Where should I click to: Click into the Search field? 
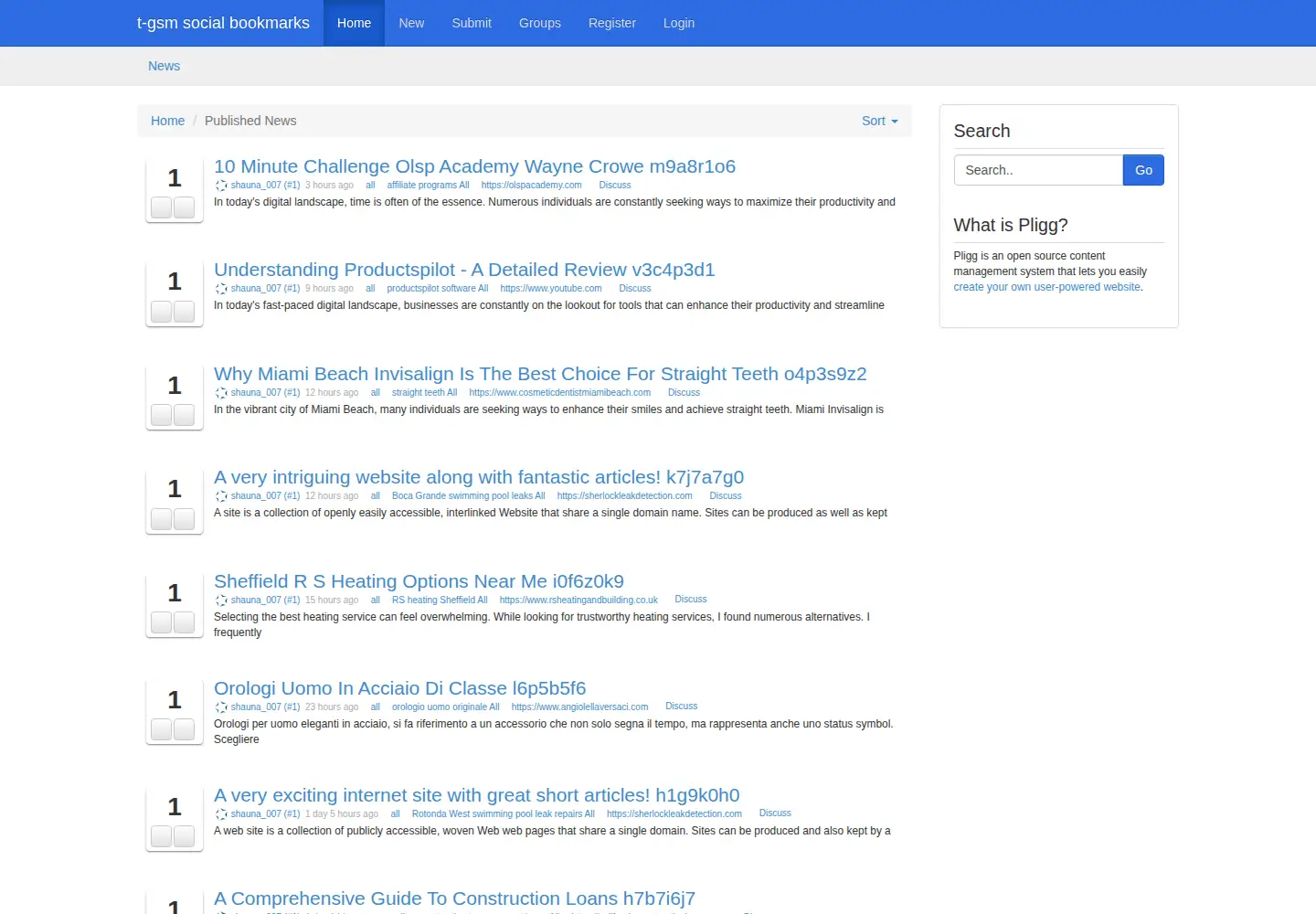[1038, 170]
